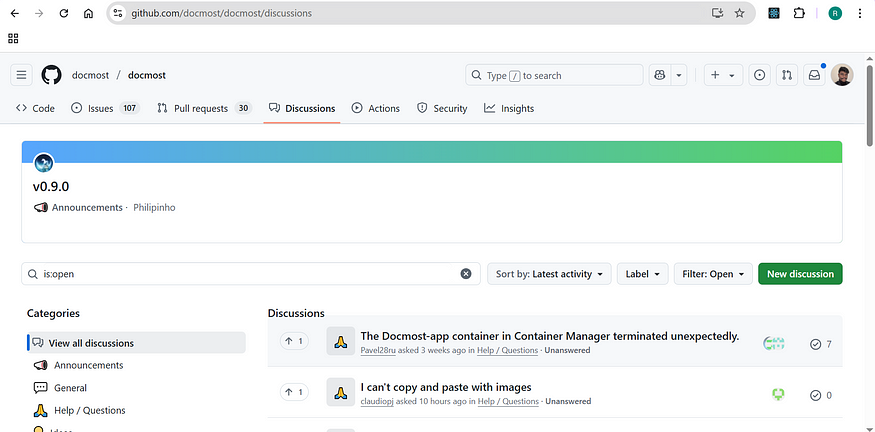
Task: Open the browser home page icon
Action: tap(88, 13)
